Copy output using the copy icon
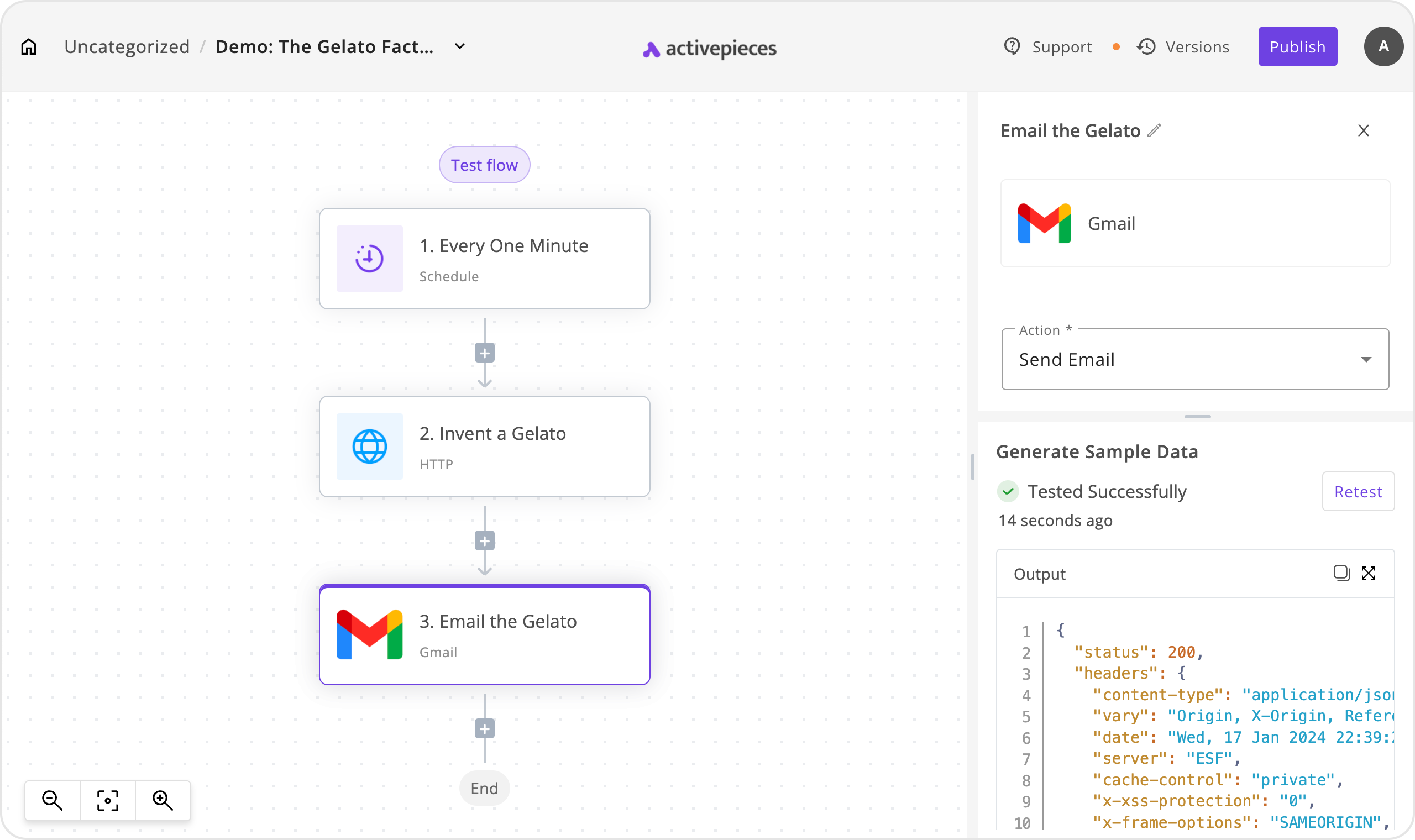1415x840 pixels. click(x=1341, y=573)
